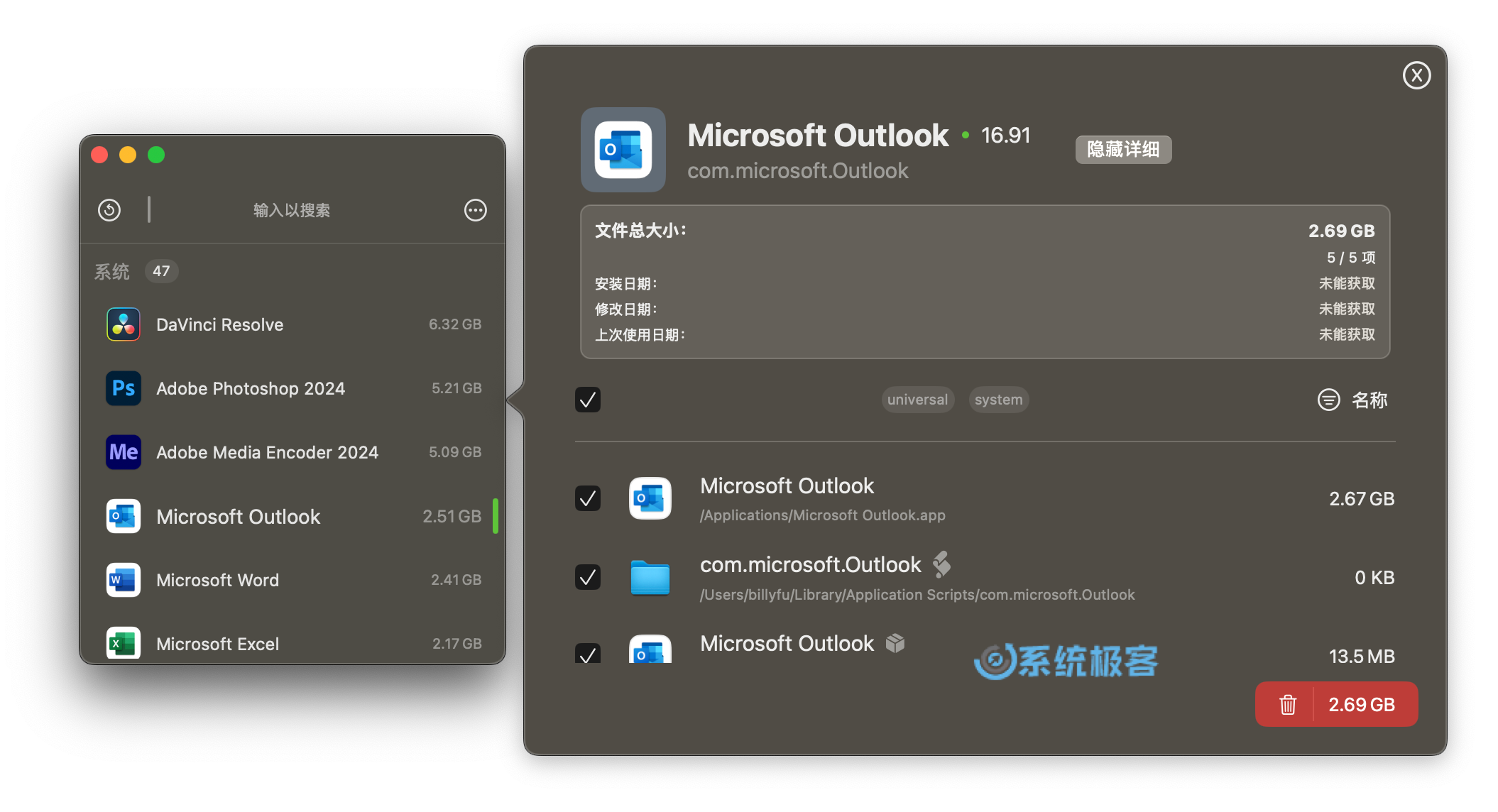Focus the 输入以搜索 search field
Image resolution: width=1498 pixels, height=812 pixels.
pos(292,210)
